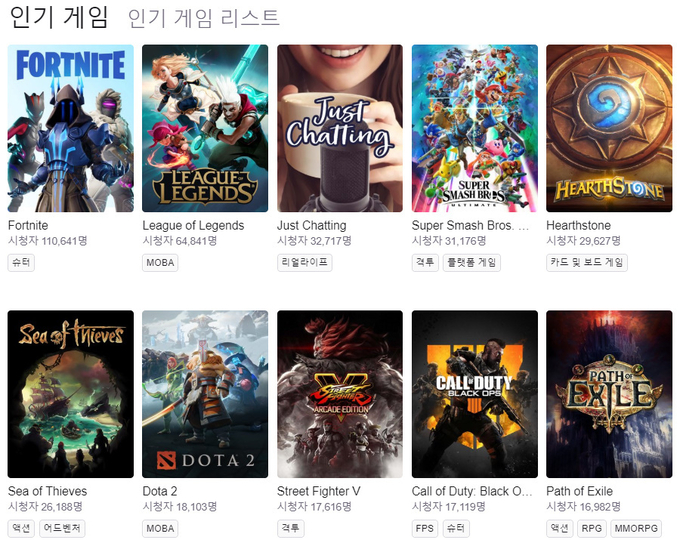Click the Hearthstone title link
The image size is (680, 540).
[579, 226]
